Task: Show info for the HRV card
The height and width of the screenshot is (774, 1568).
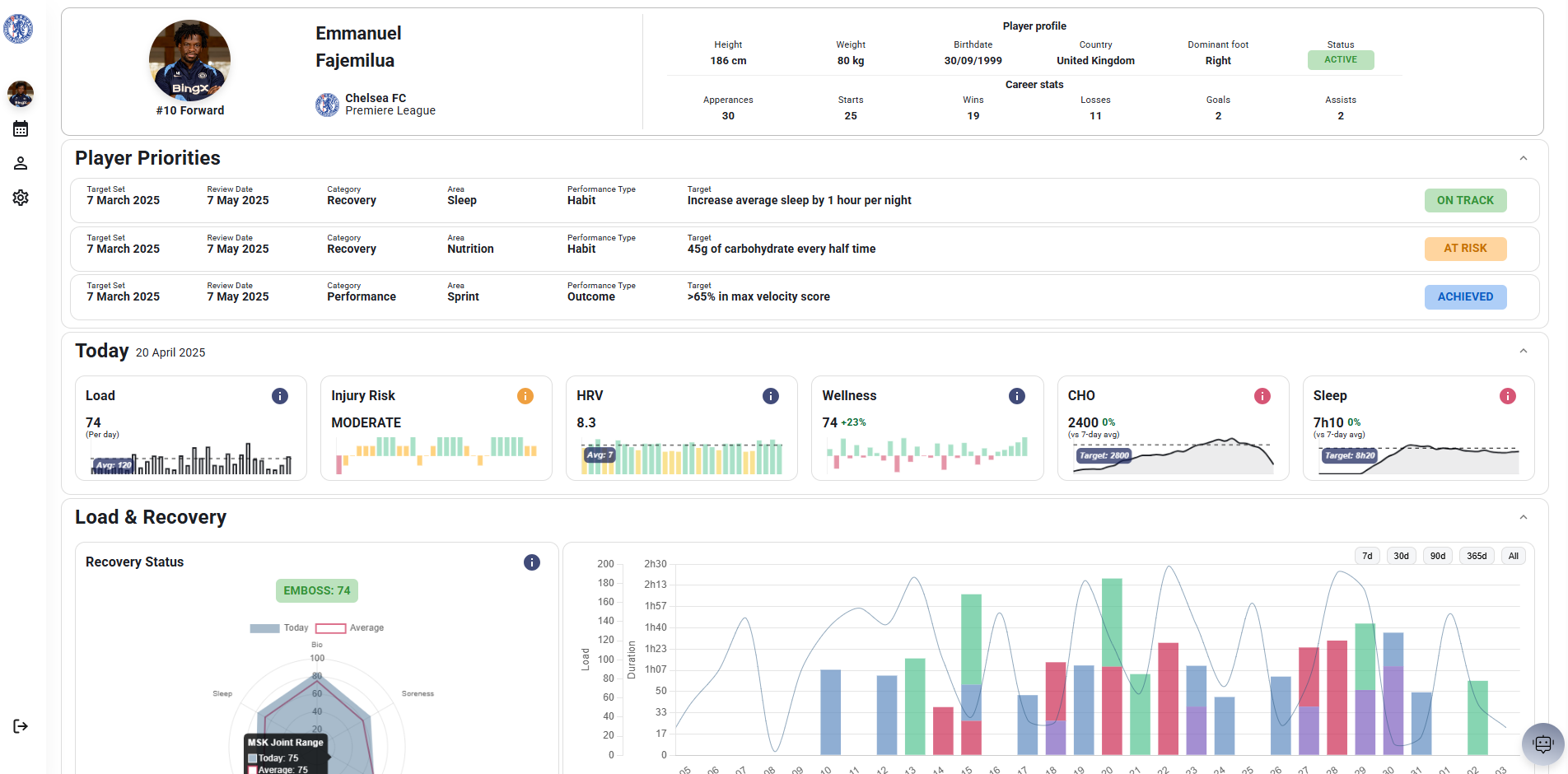Action: pos(771,396)
